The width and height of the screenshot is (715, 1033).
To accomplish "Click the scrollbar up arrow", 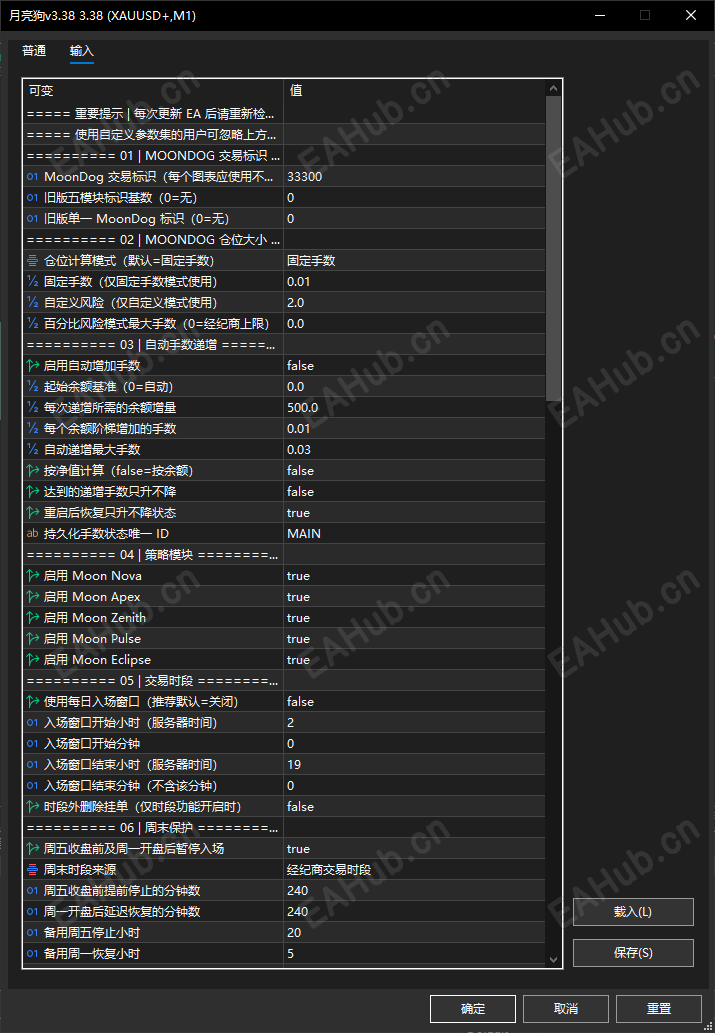I will coord(553,88).
